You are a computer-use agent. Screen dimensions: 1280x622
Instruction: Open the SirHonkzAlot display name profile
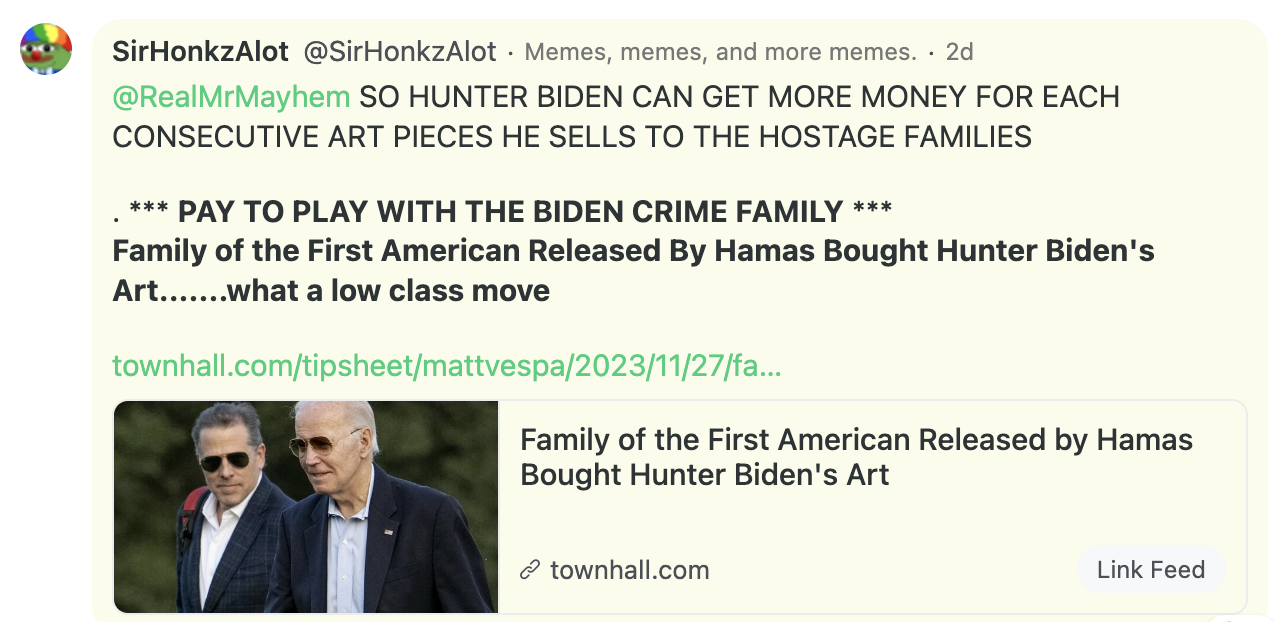tap(200, 51)
